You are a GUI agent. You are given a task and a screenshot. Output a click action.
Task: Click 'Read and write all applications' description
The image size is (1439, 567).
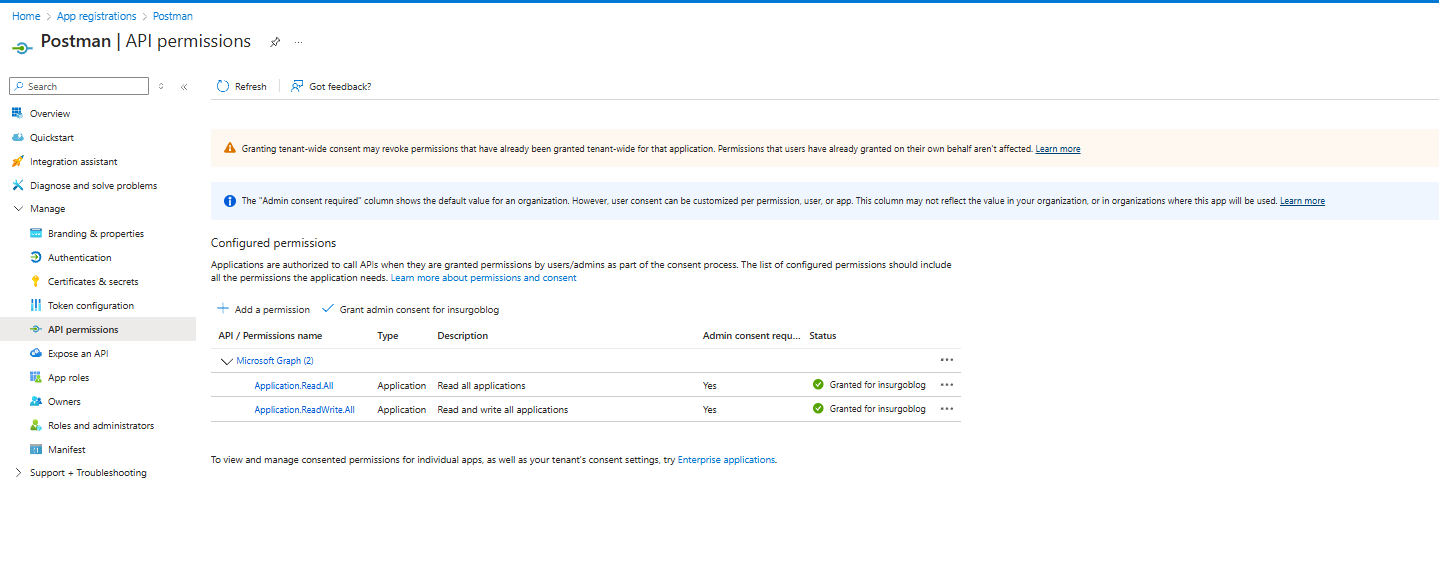coord(503,409)
